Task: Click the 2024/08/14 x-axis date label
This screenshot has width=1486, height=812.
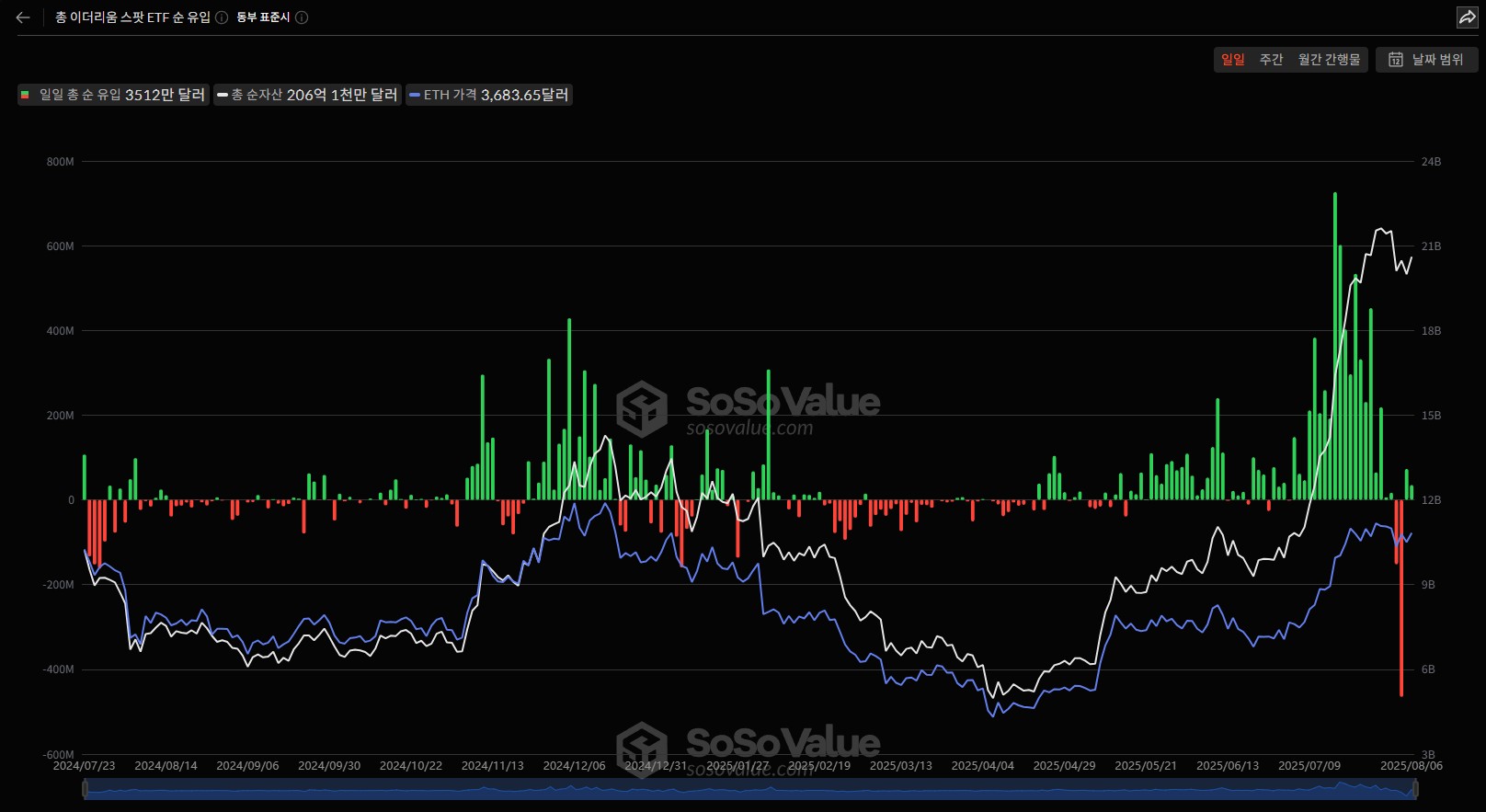Action: [166, 766]
